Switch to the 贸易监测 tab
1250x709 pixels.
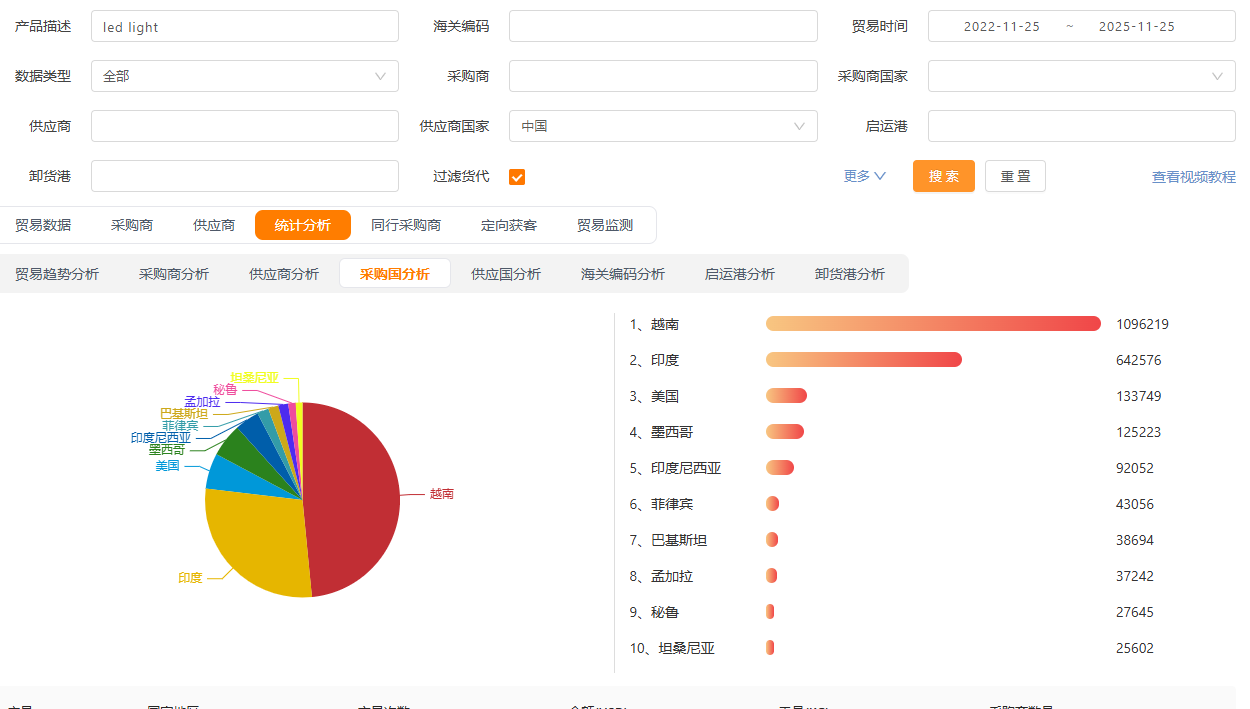pyautogui.click(x=605, y=225)
